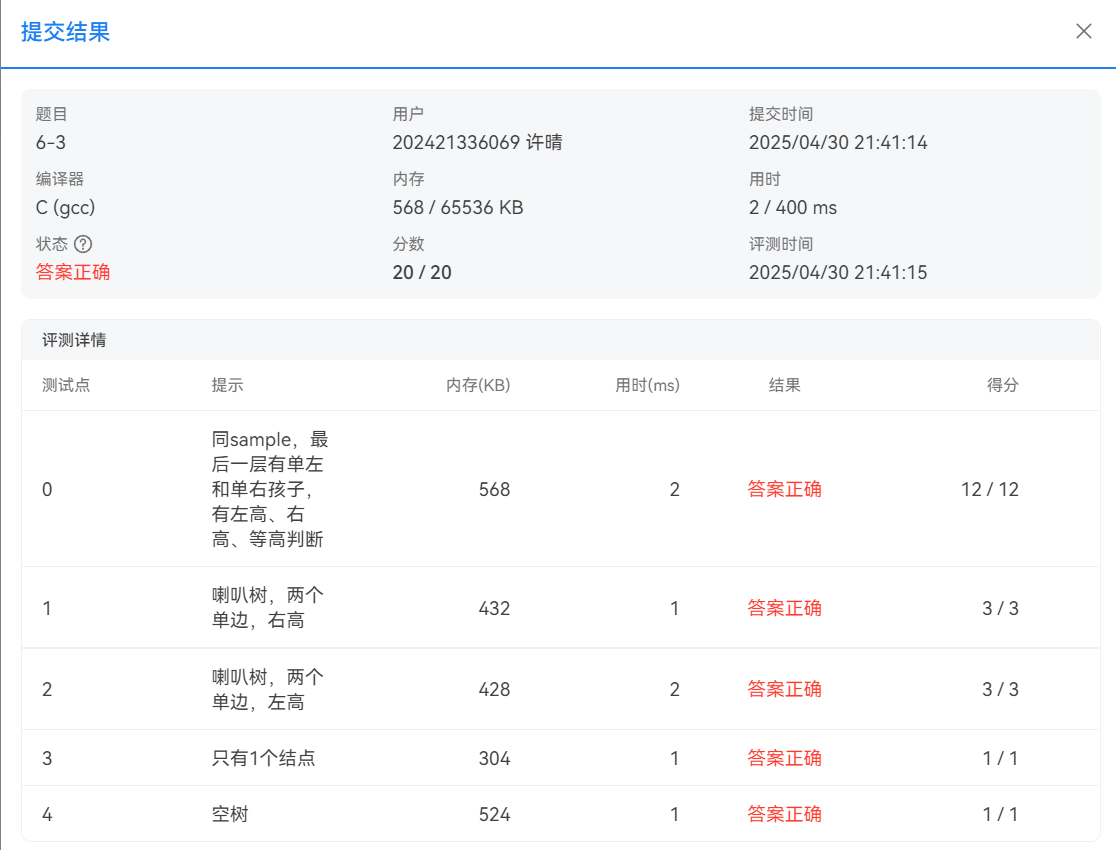This screenshot has height=850, width=1116.
Task: Click the 提示 column header
Action: (227, 385)
